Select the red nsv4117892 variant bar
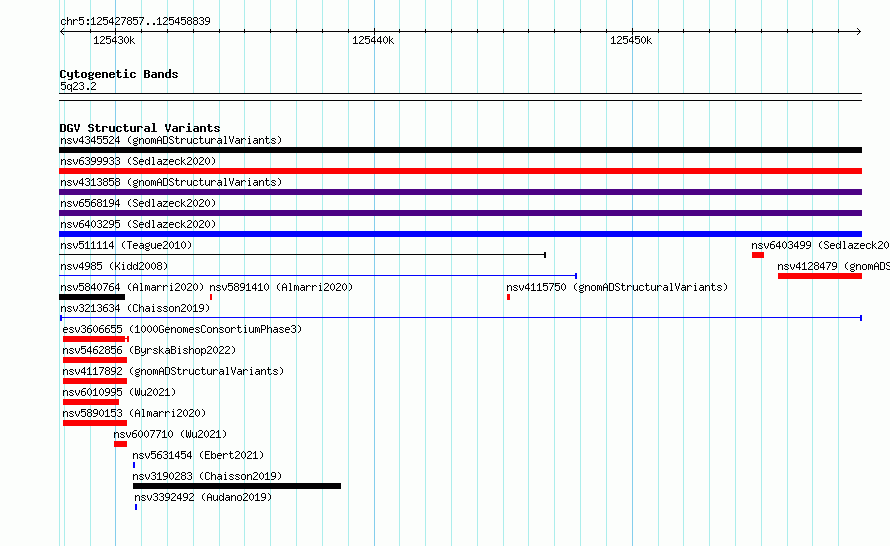Viewport: 890px width, 546px height. click(x=95, y=381)
